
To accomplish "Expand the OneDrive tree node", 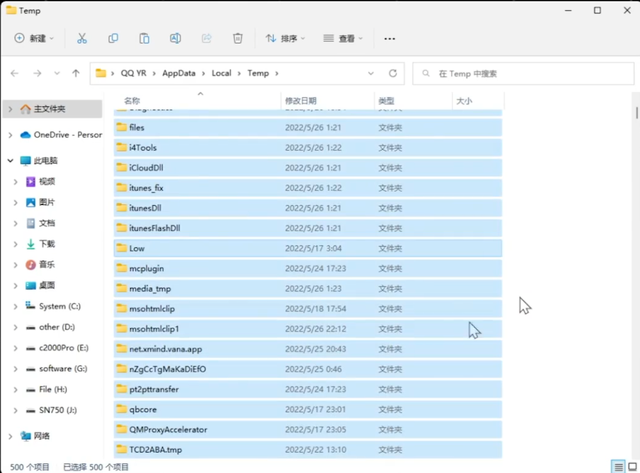I will click(x=9, y=134).
